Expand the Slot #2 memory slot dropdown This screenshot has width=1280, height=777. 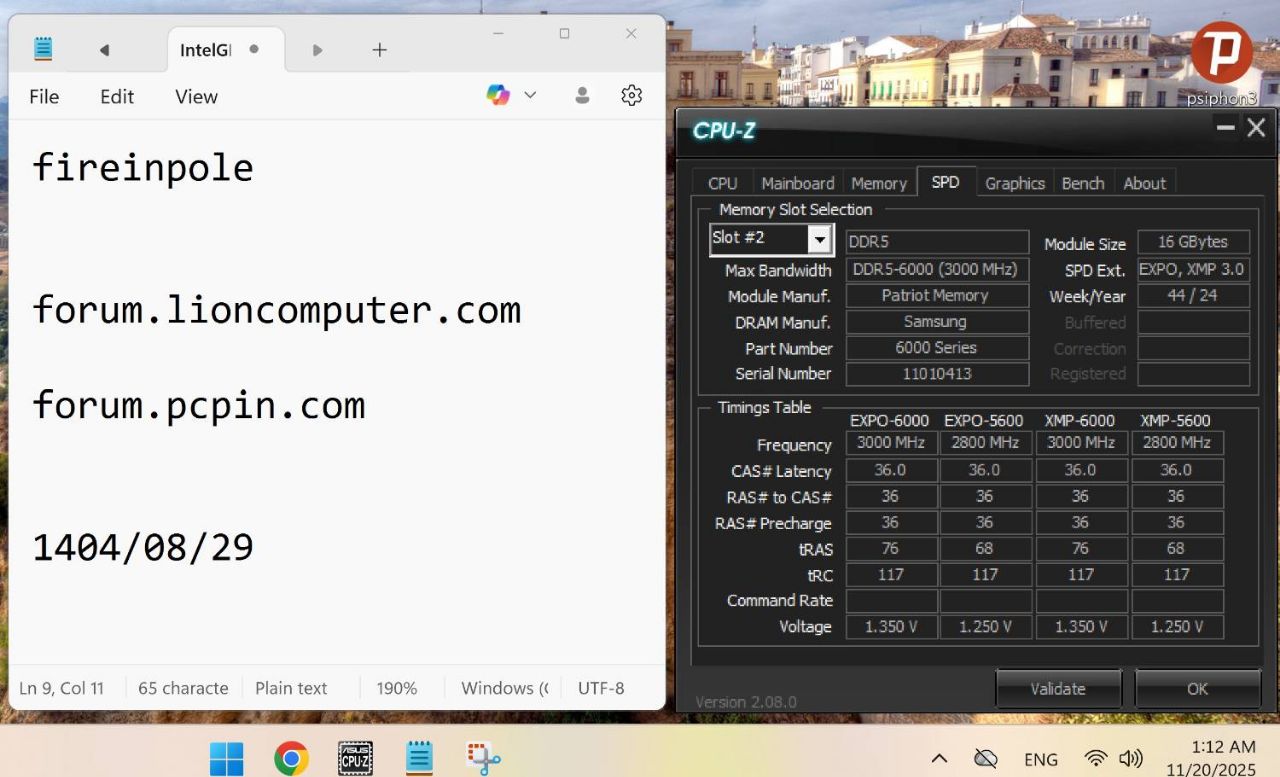(x=820, y=239)
